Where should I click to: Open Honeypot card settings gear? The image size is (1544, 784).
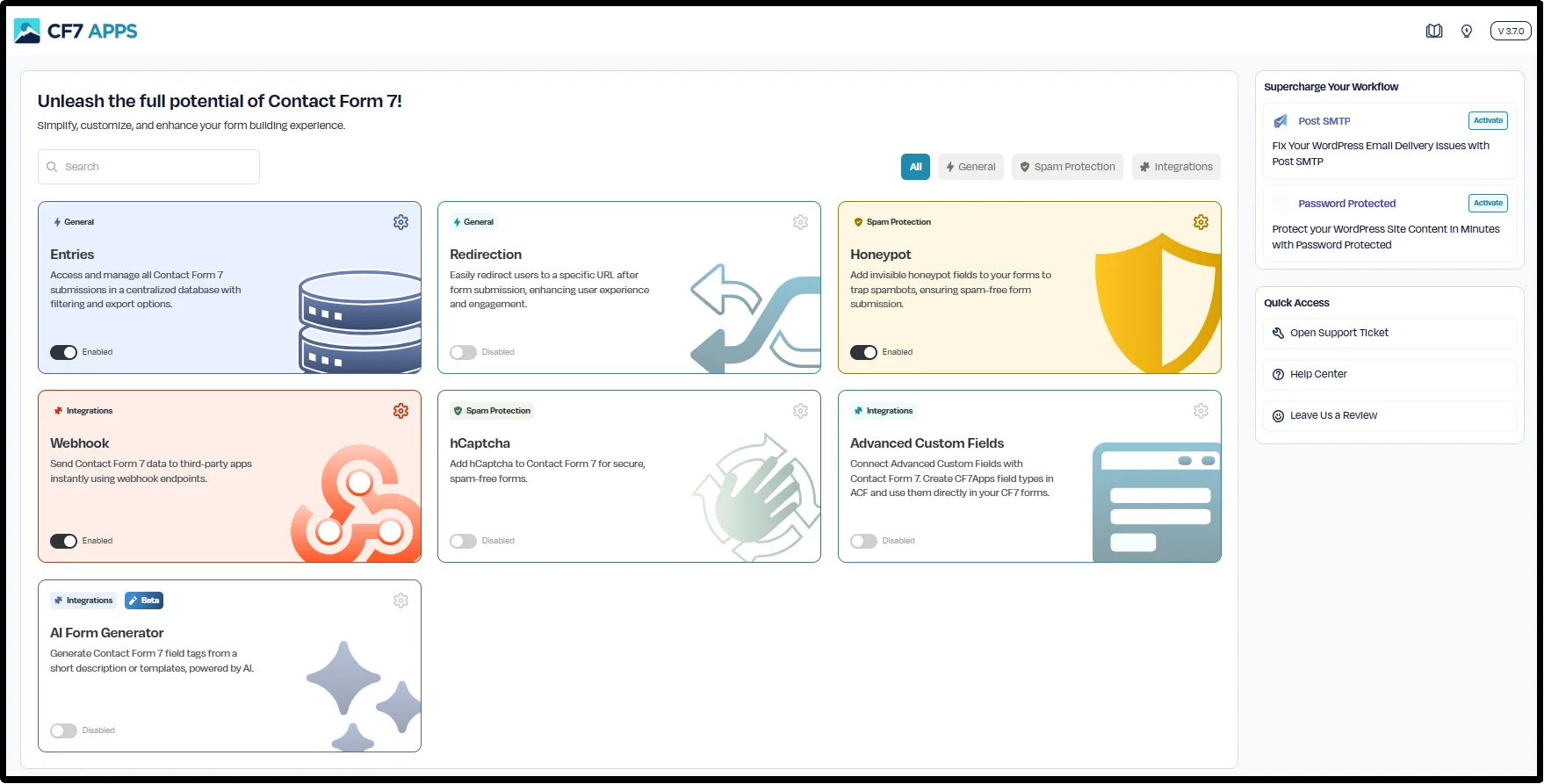(1201, 222)
